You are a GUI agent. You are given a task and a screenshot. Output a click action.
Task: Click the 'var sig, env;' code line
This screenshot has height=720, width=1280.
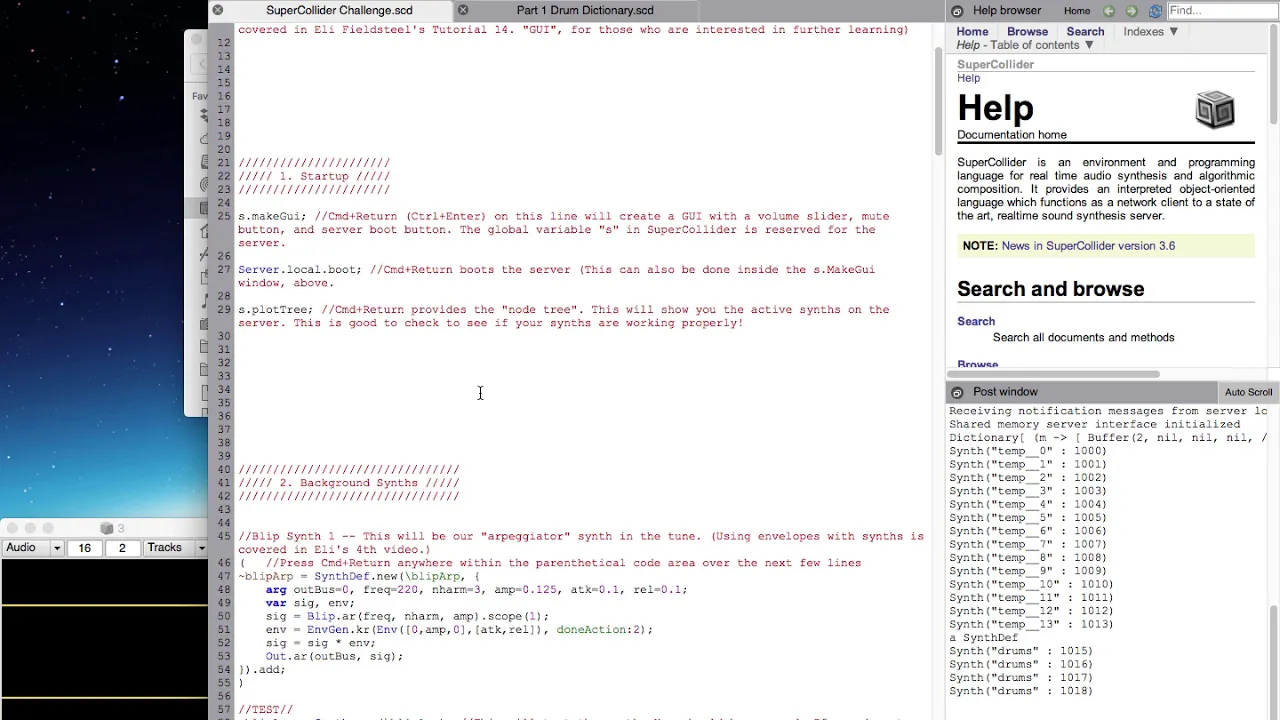(310, 603)
